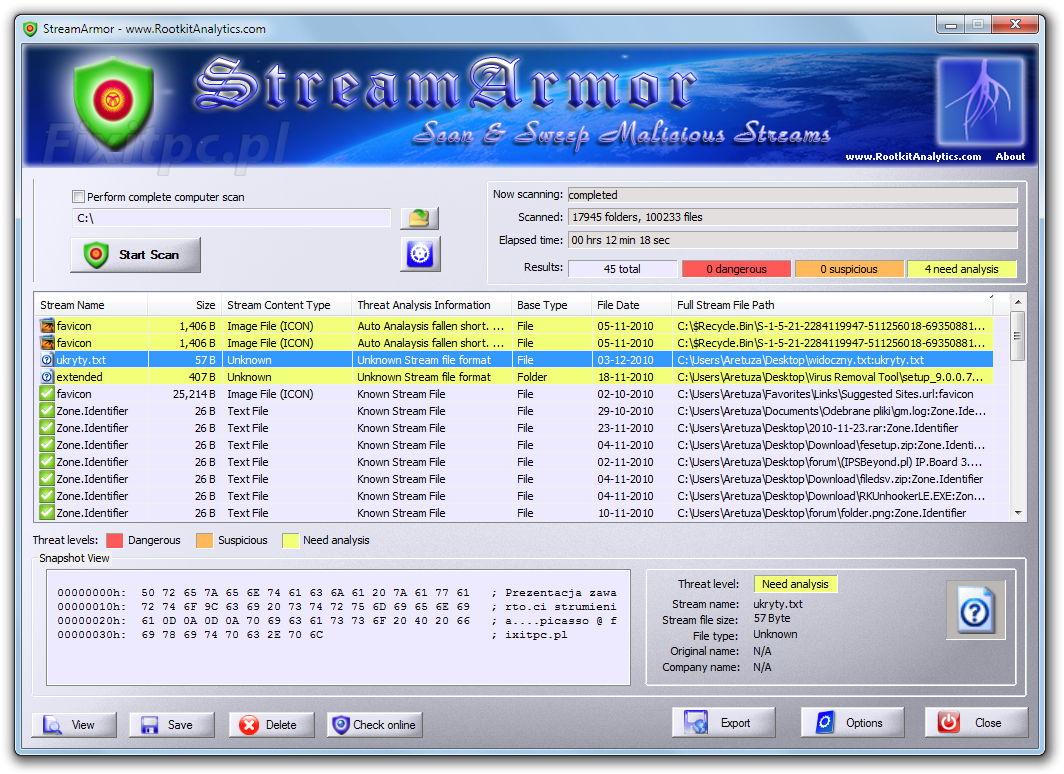This screenshot has height=774, width=1064.
Task: Sort by Stream Content Type column header
Action: coord(286,305)
